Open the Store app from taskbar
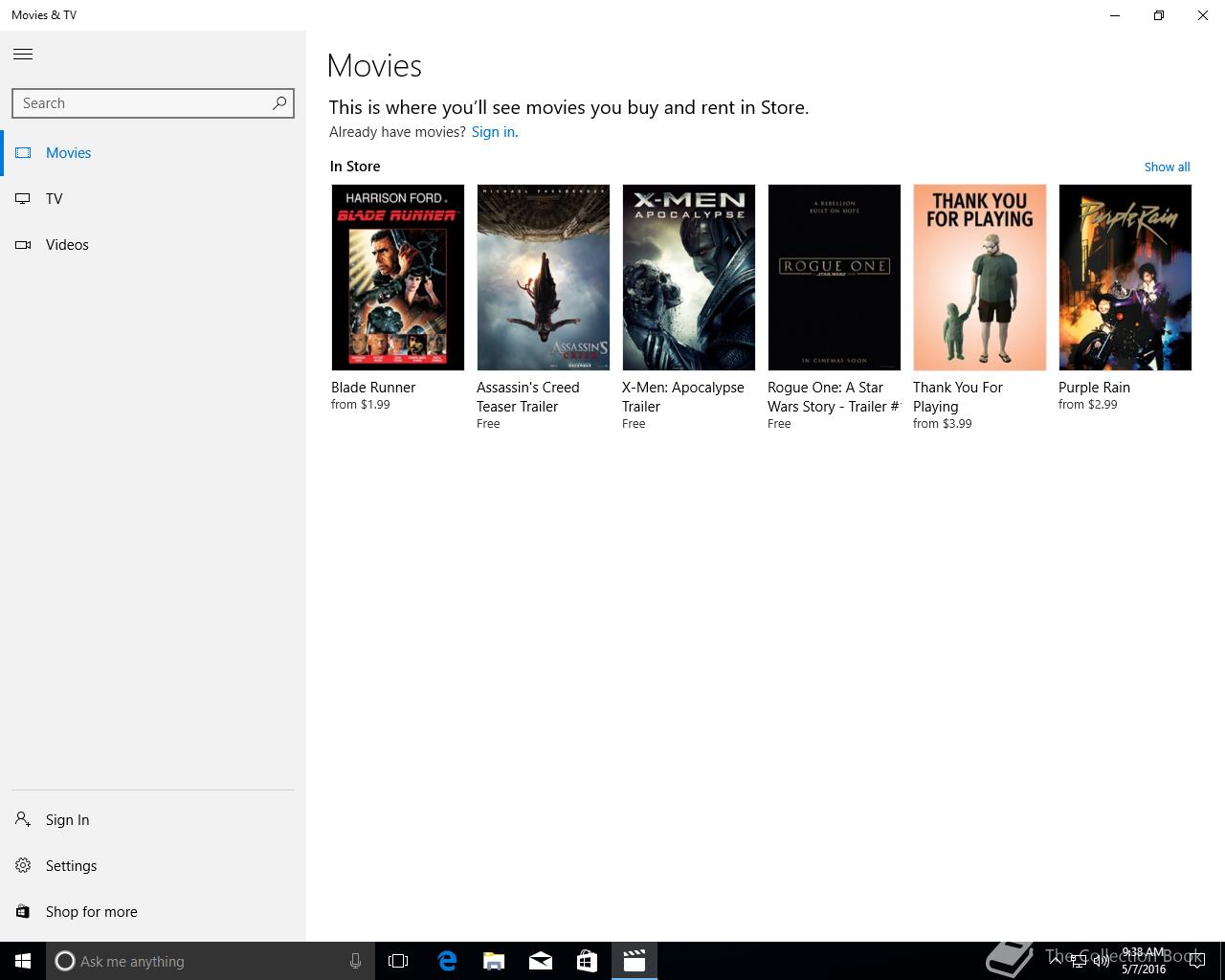Image resolution: width=1225 pixels, height=980 pixels. pyautogui.click(x=587, y=961)
